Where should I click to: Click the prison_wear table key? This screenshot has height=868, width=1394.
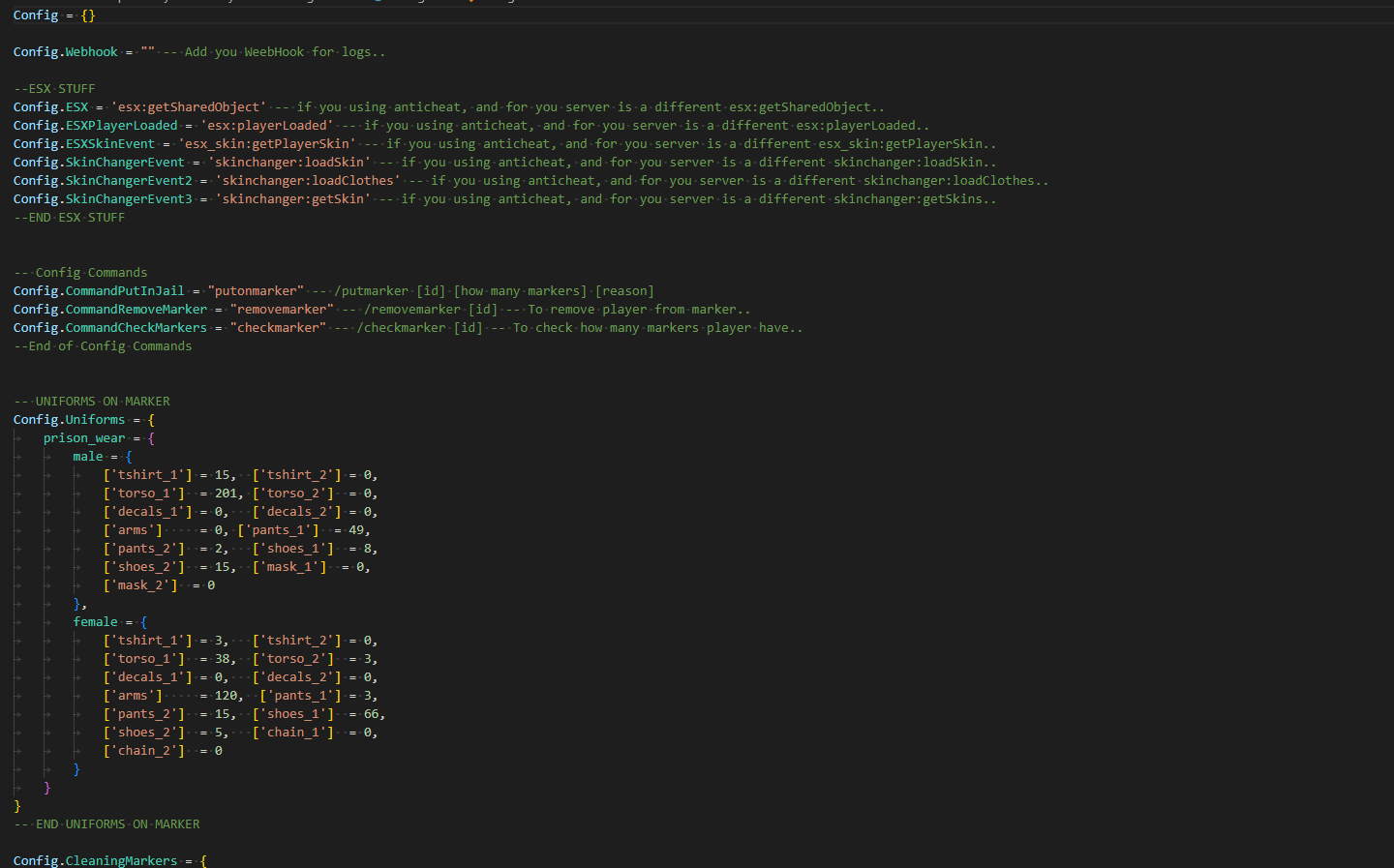click(84, 438)
